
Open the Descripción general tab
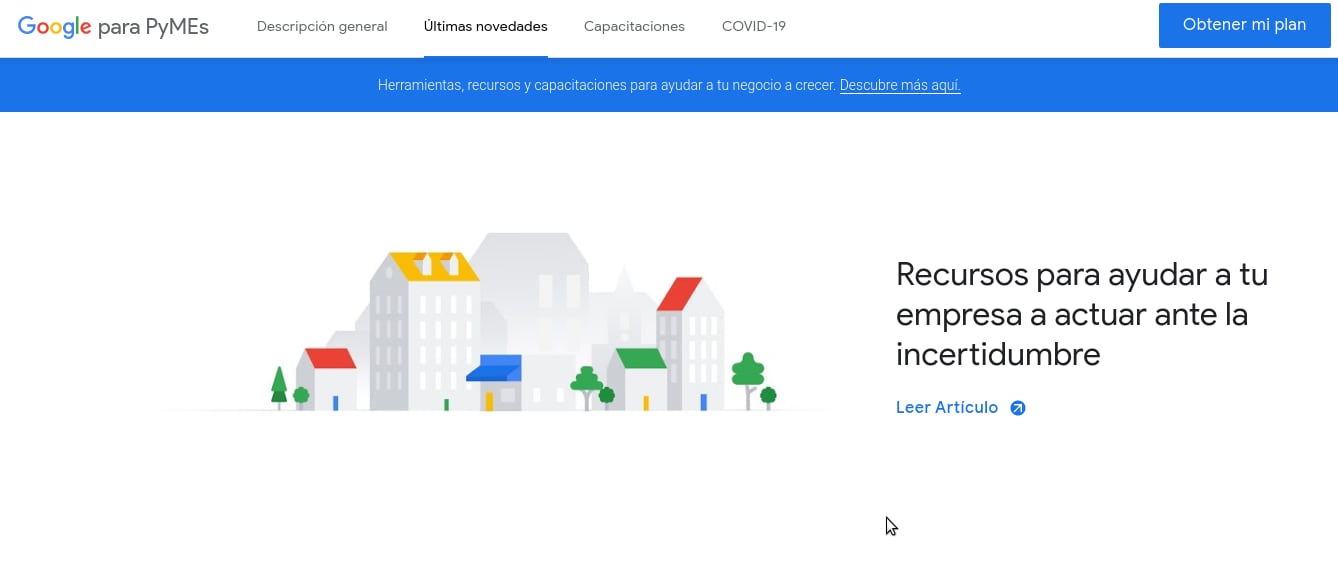[322, 27]
